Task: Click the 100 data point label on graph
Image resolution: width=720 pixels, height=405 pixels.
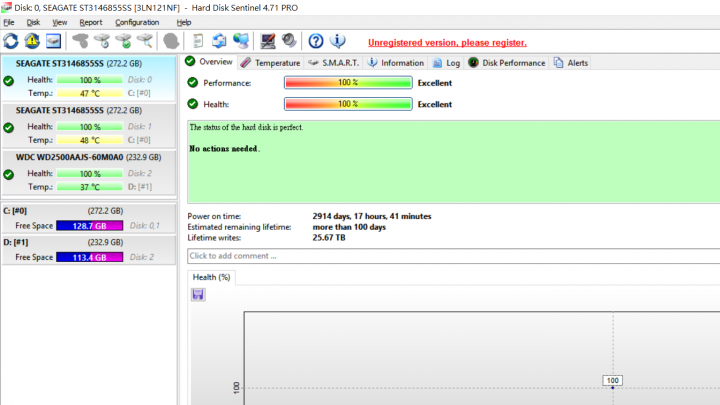Action: (x=613, y=380)
